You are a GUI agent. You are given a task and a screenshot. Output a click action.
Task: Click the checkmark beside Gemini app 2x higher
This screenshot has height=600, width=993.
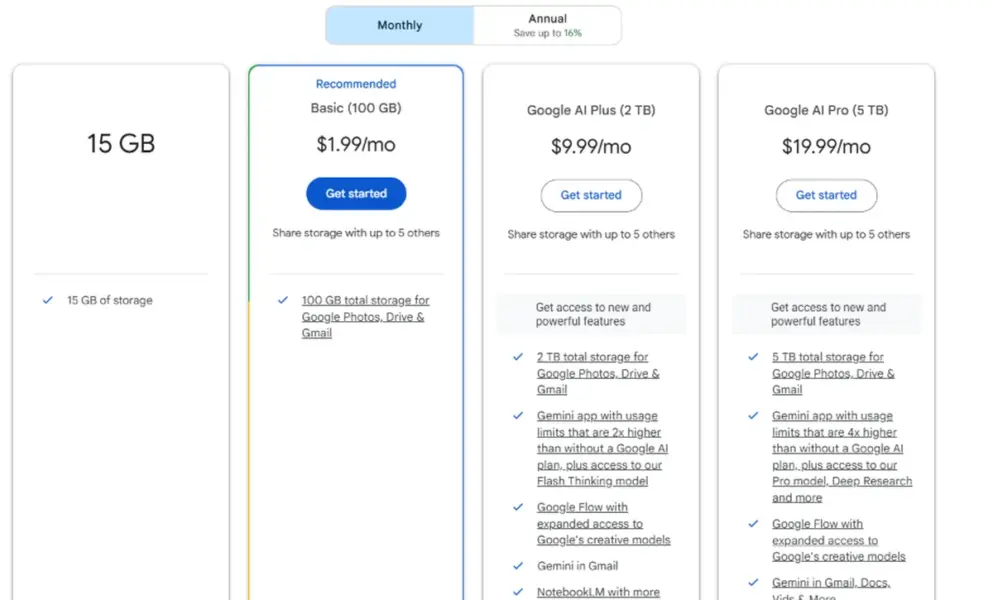point(518,416)
